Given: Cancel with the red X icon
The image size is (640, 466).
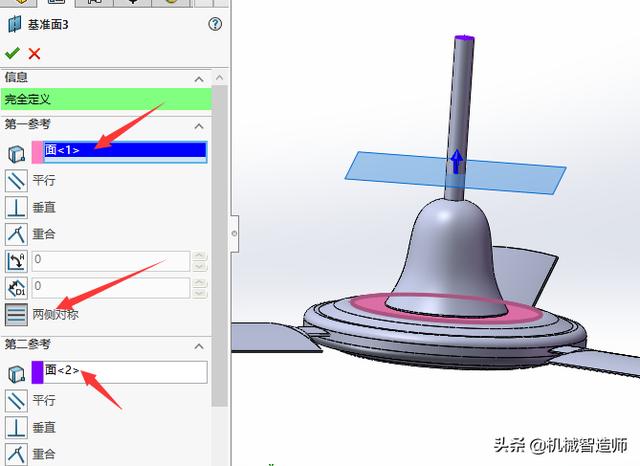Looking at the screenshot, I should tap(34, 53).
